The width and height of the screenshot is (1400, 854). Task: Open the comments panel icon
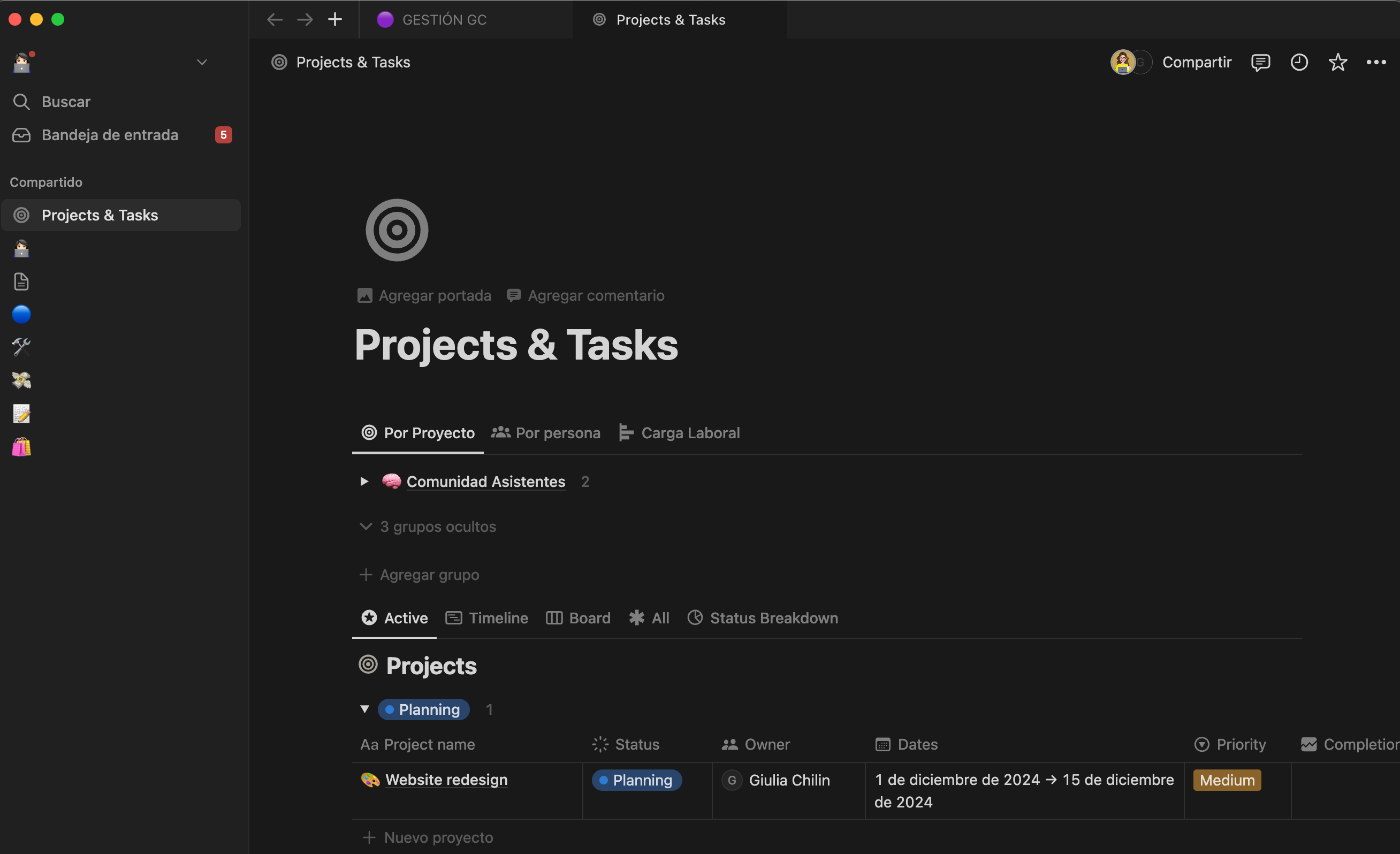coord(1260,62)
